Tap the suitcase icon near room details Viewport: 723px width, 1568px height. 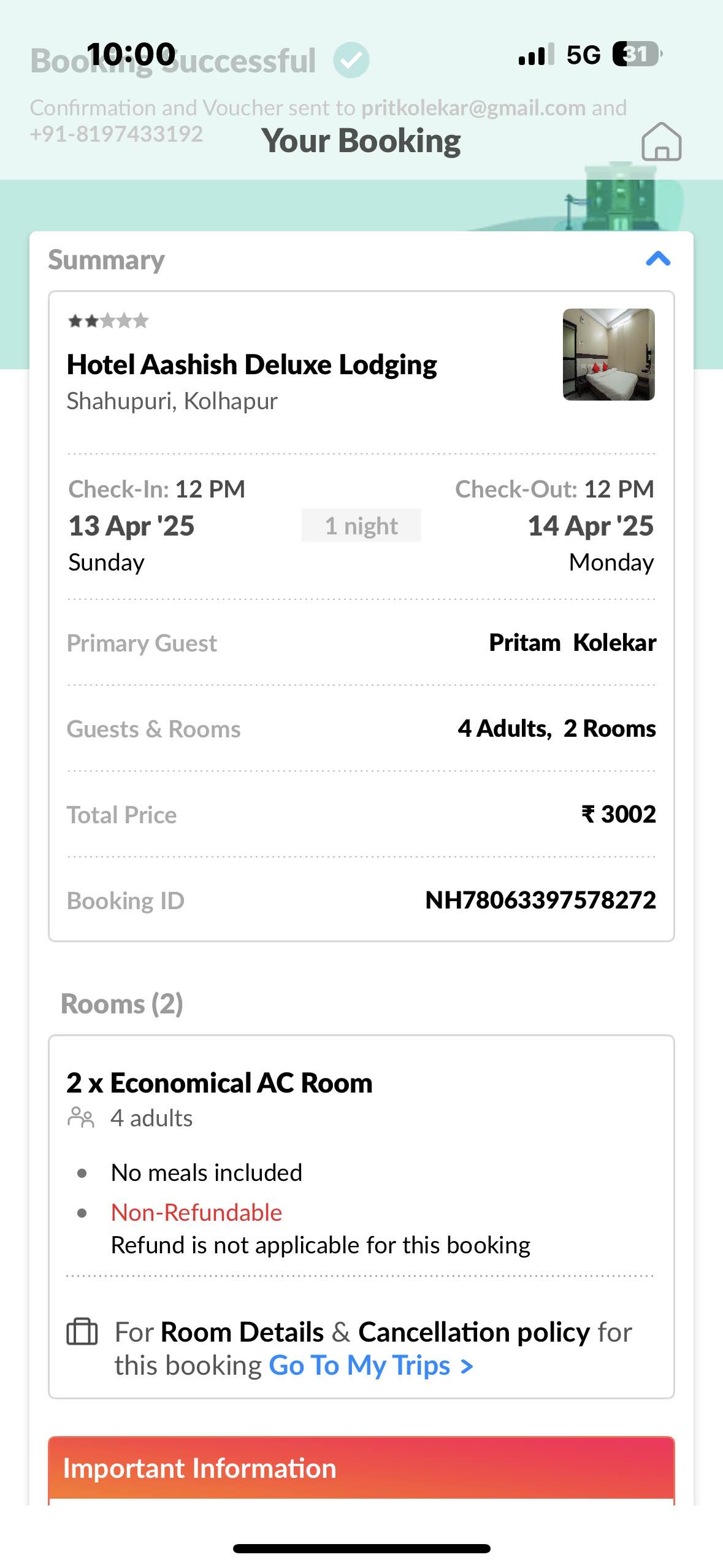(x=82, y=1331)
